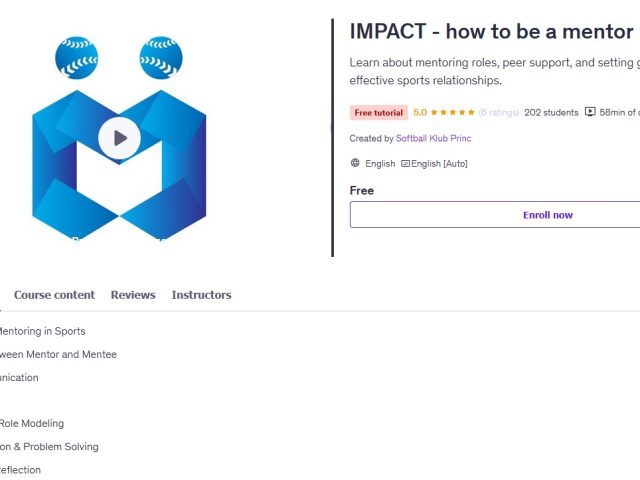Click the closed captions icon
This screenshot has height=480, width=640.
coord(405,163)
